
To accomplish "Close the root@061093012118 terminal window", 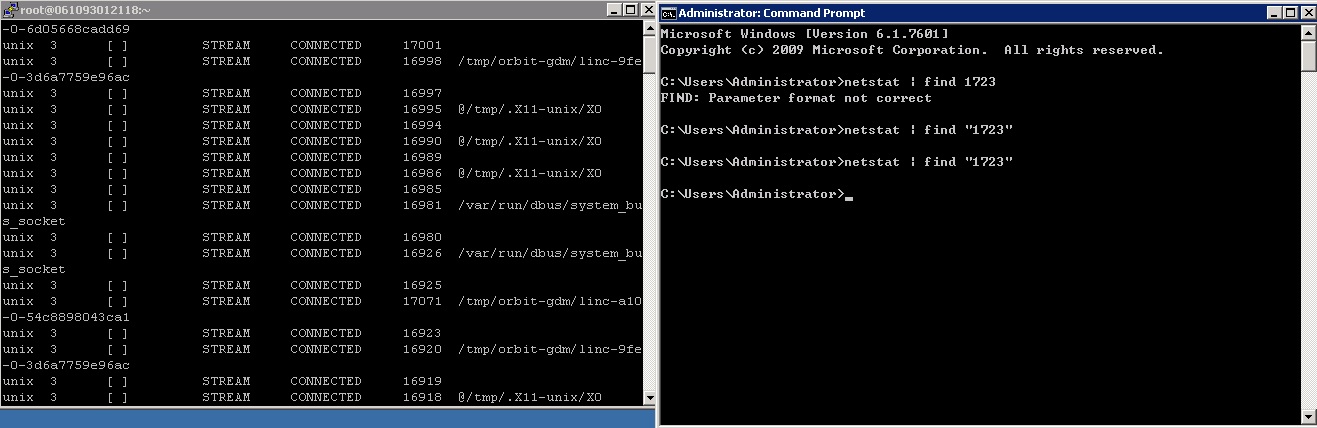I will click(x=647, y=9).
